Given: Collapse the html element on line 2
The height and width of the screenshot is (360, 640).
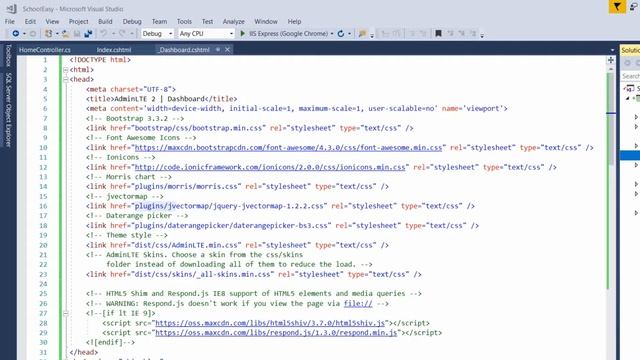Looking at the screenshot, I should [x=66, y=70].
